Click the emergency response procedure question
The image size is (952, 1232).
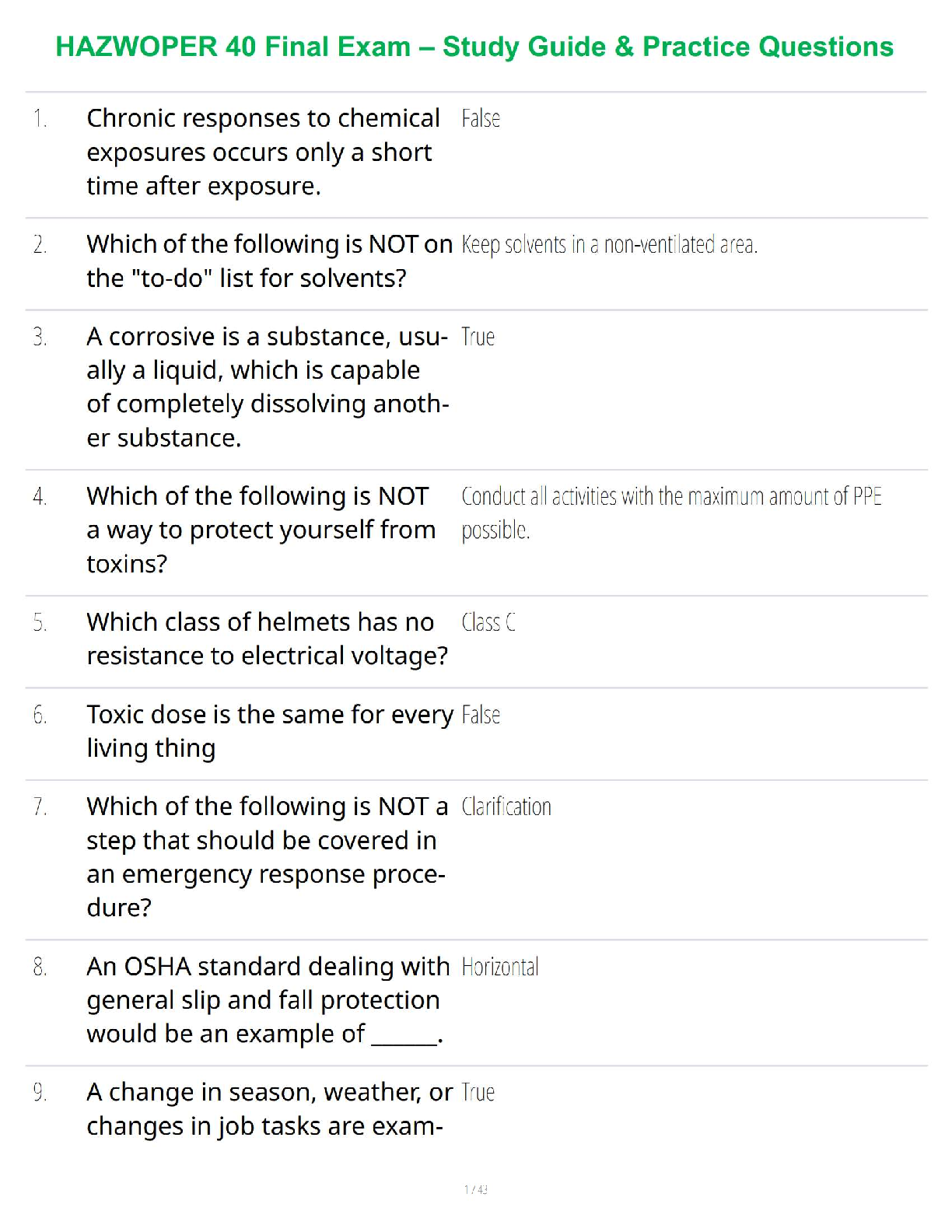click(267, 857)
